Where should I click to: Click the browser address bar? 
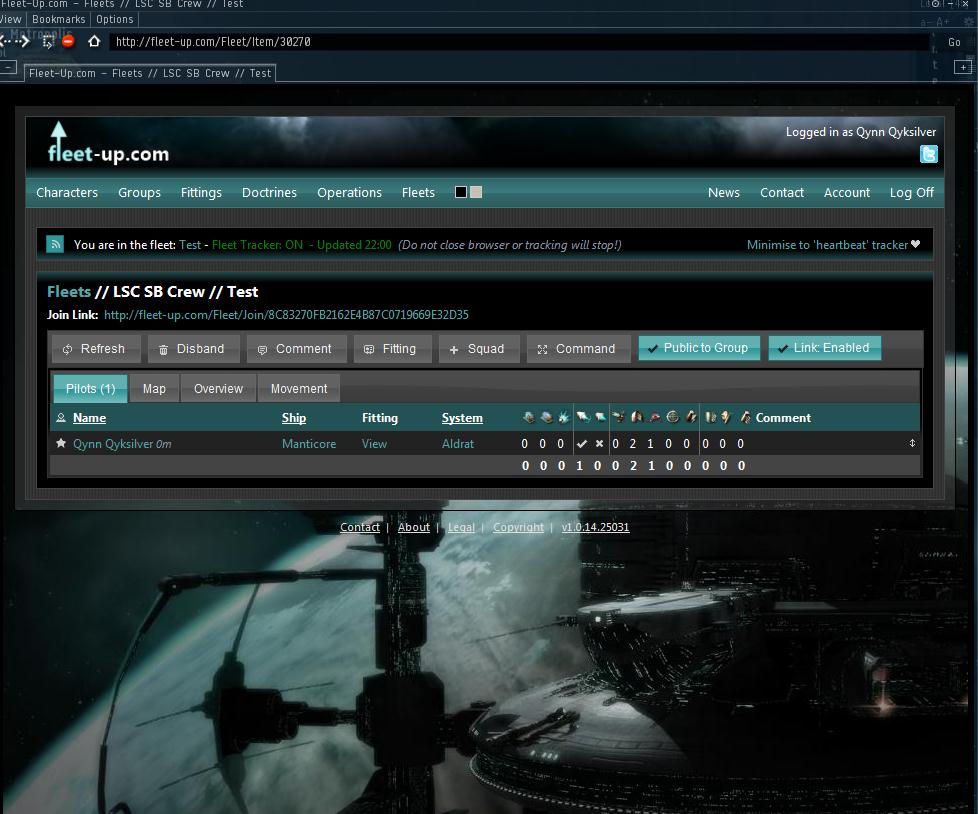point(518,42)
